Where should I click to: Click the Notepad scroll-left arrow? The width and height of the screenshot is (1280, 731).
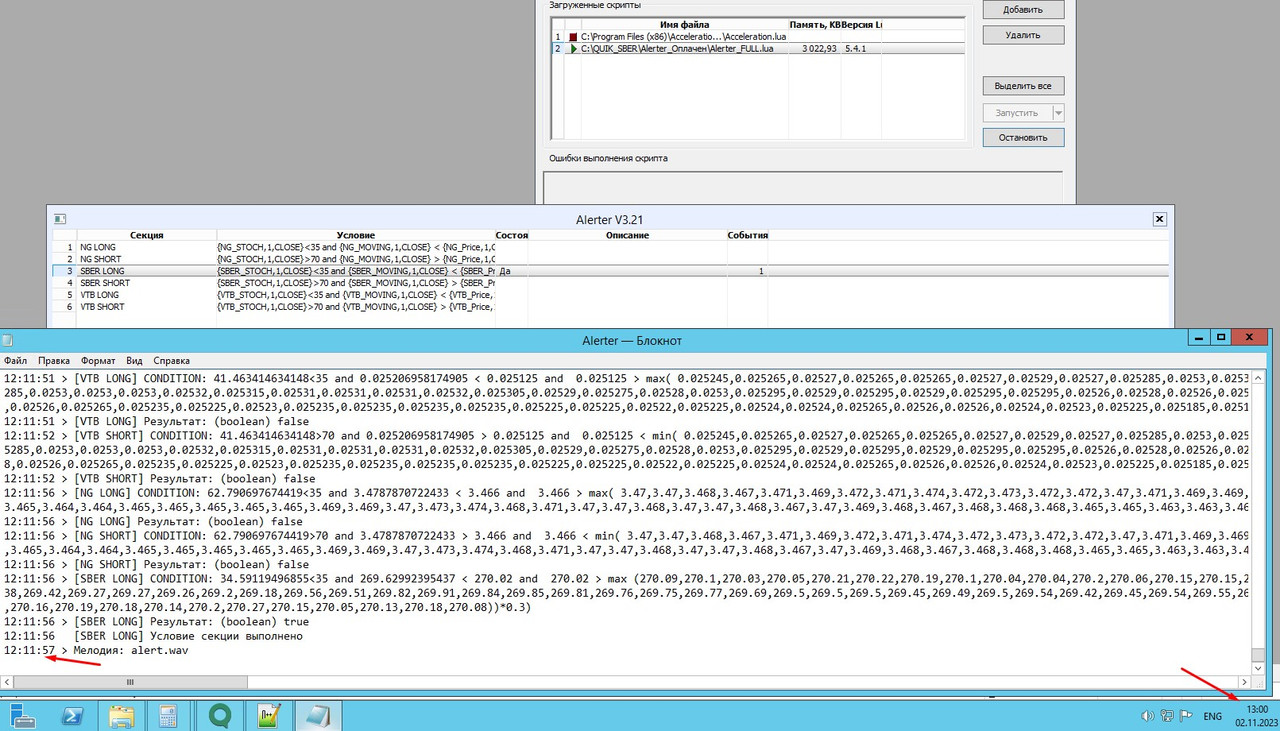point(8,682)
